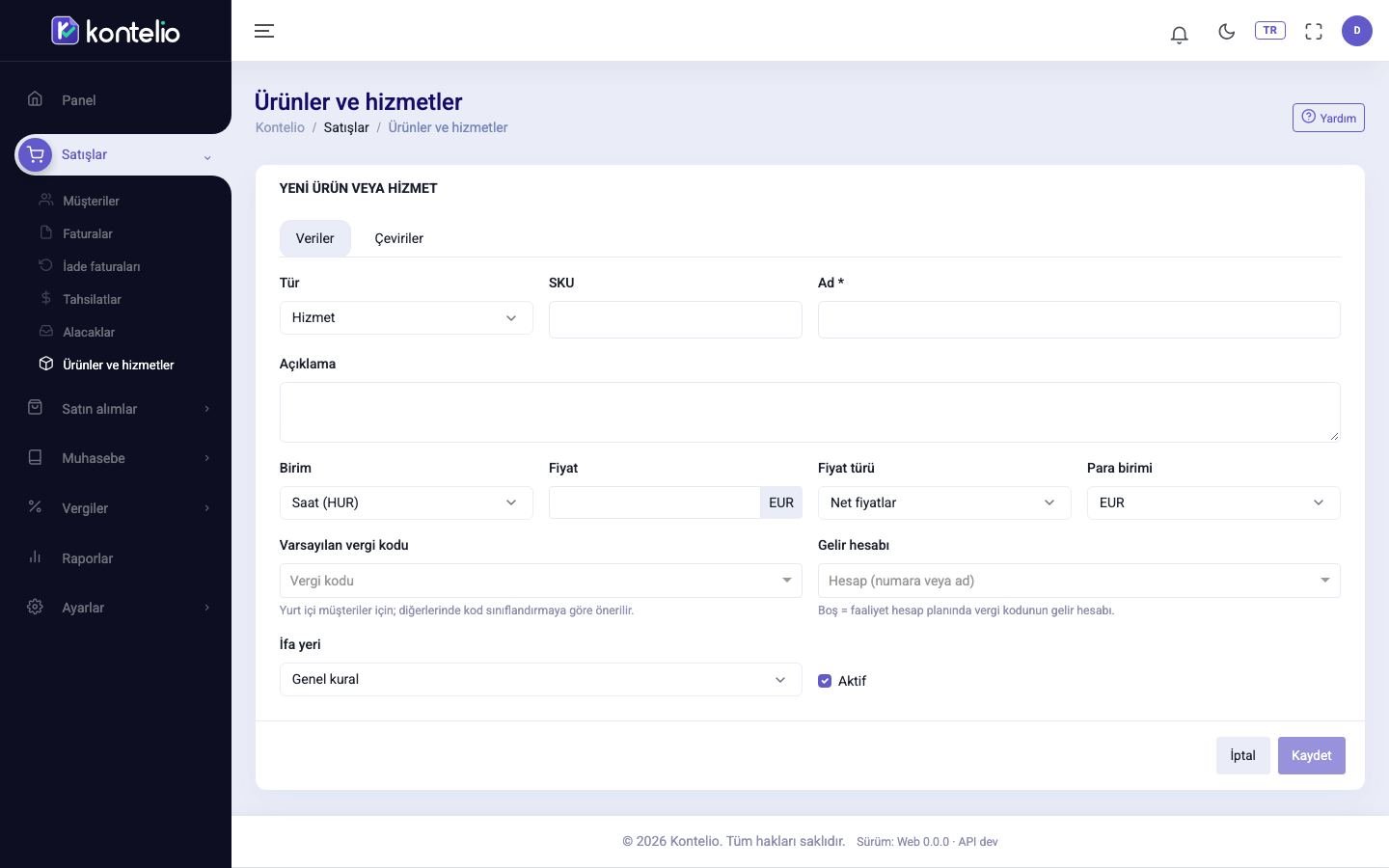The height and width of the screenshot is (868, 1389).
Task: Click the Kaydet button
Action: point(1311,755)
